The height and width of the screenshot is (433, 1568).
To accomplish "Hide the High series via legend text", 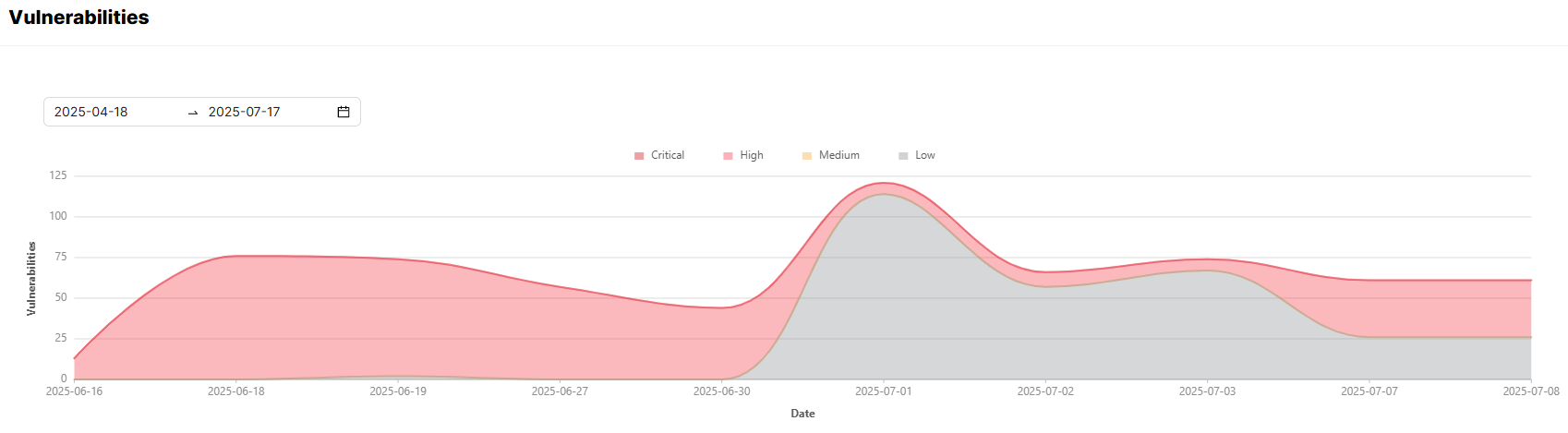I will point(751,155).
